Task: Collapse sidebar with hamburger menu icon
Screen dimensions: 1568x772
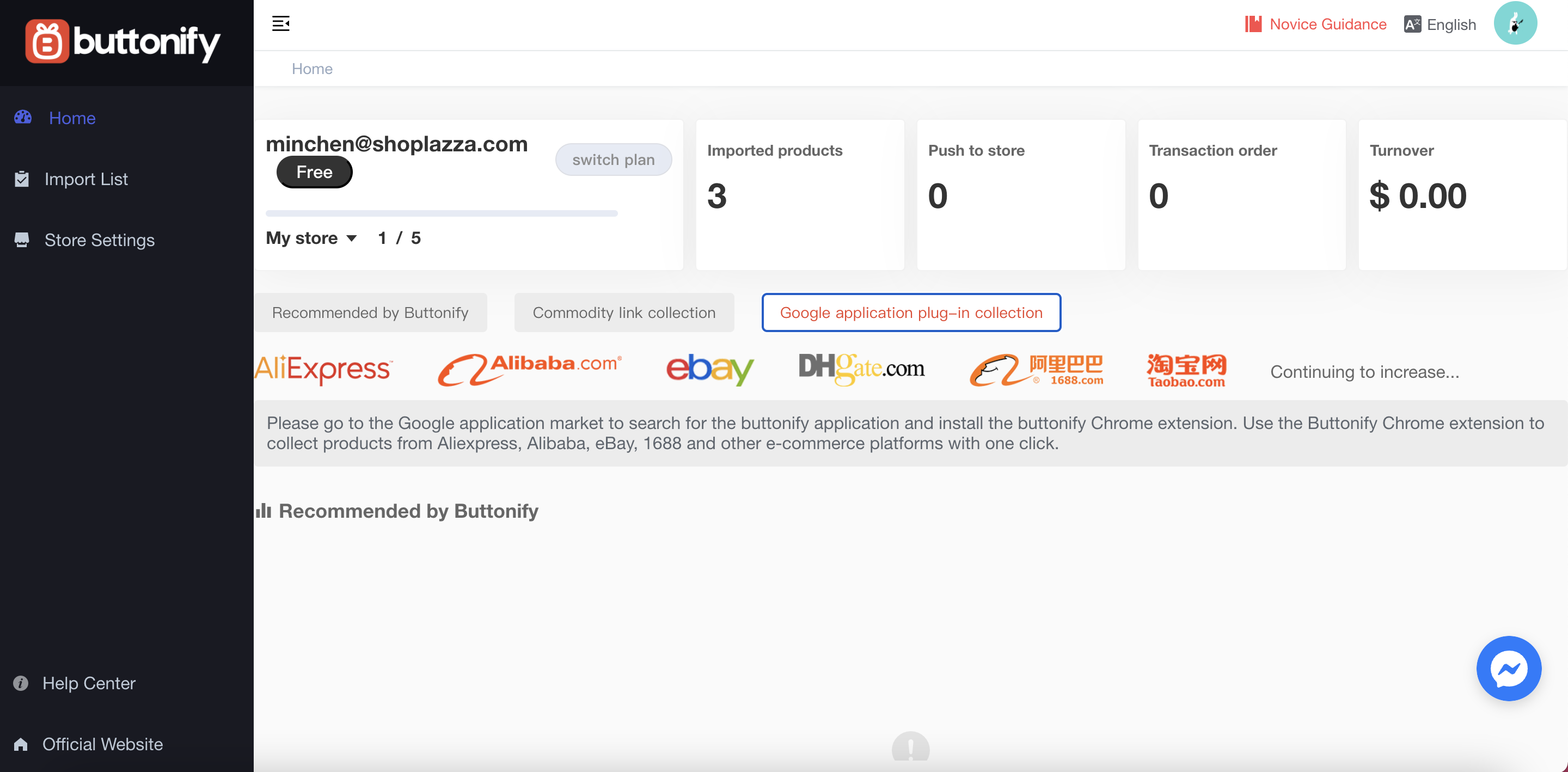Action: point(280,24)
